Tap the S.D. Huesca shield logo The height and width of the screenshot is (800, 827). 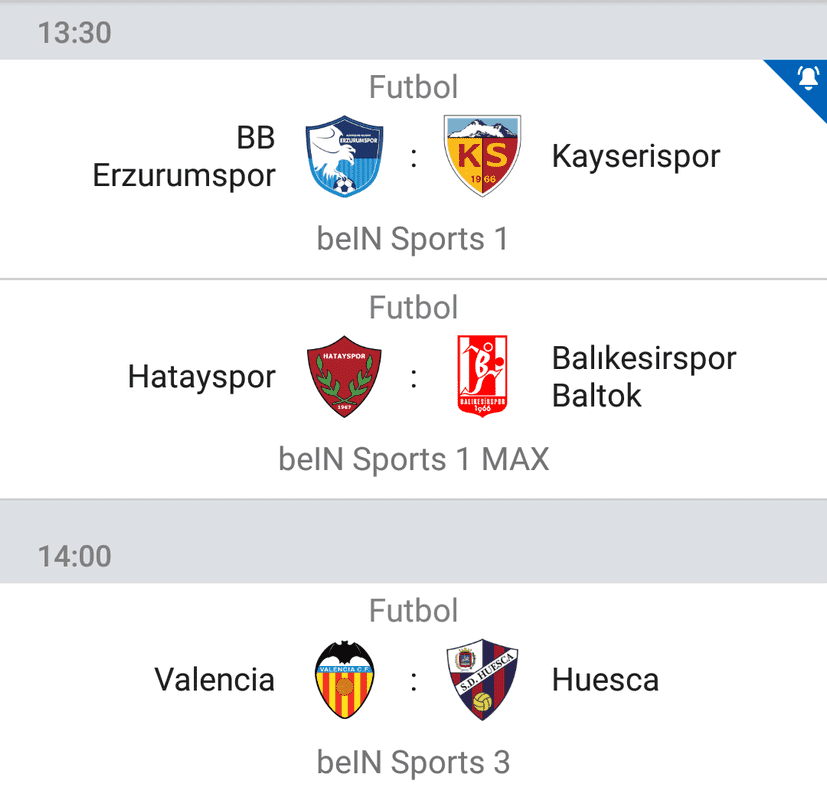point(482,679)
